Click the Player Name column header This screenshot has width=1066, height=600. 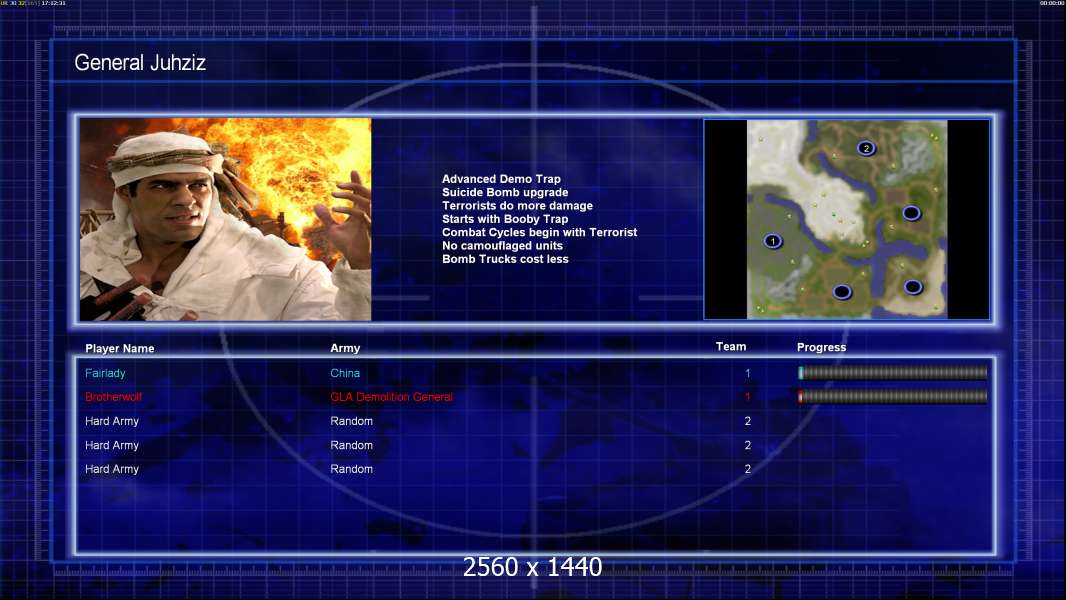click(120, 349)
